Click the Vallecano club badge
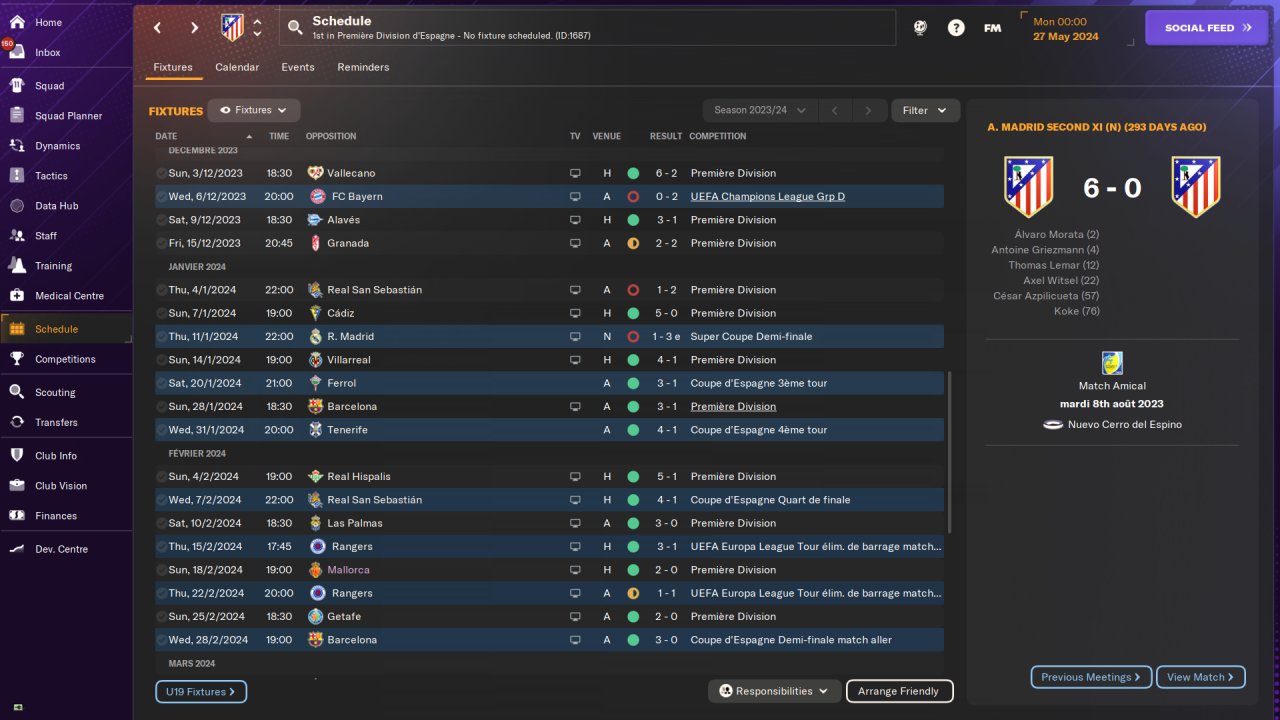Viewport: 1280px width, 720px height. click(316, 173)
